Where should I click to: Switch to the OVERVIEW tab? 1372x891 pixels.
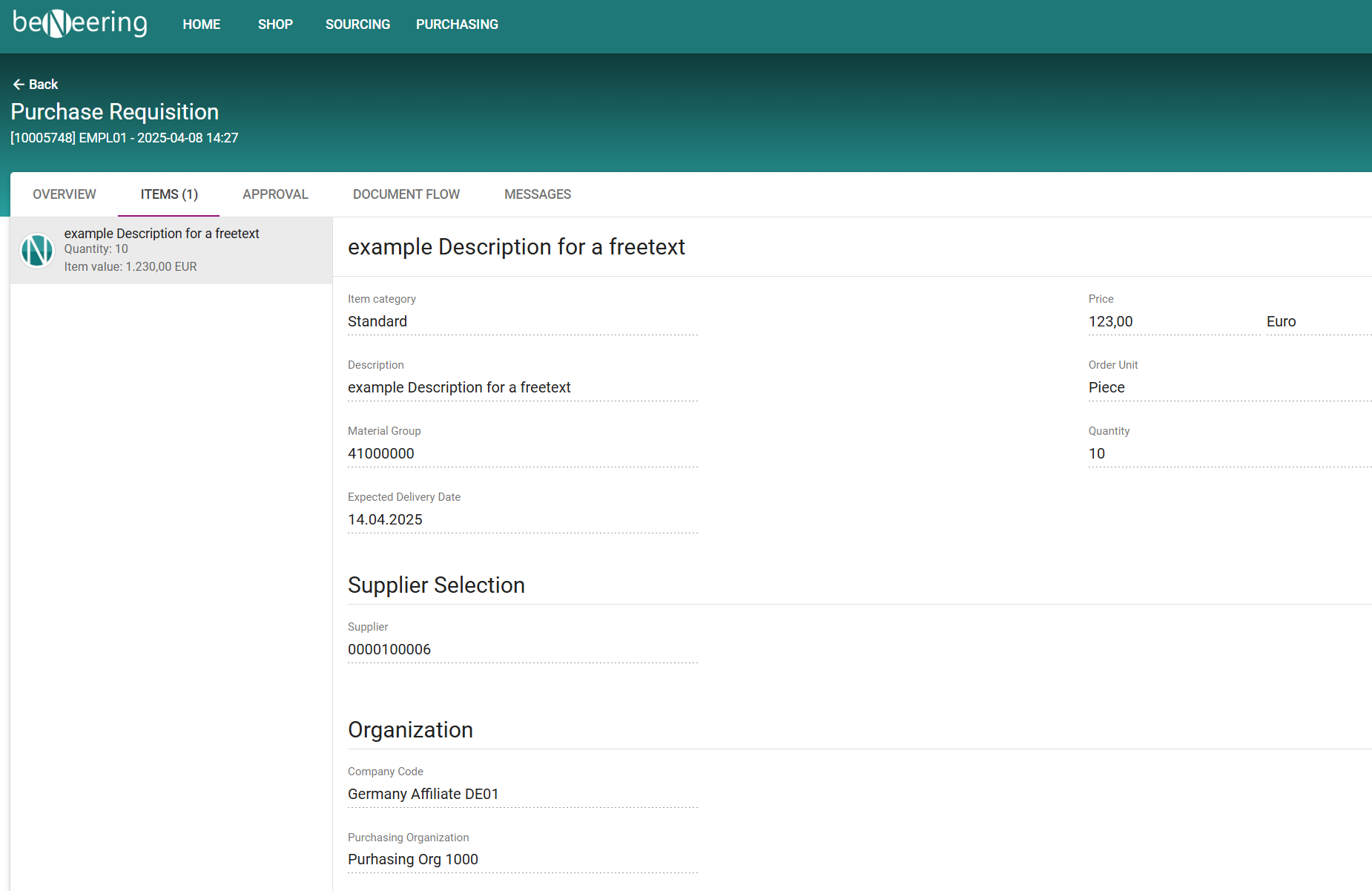point(65,194)
